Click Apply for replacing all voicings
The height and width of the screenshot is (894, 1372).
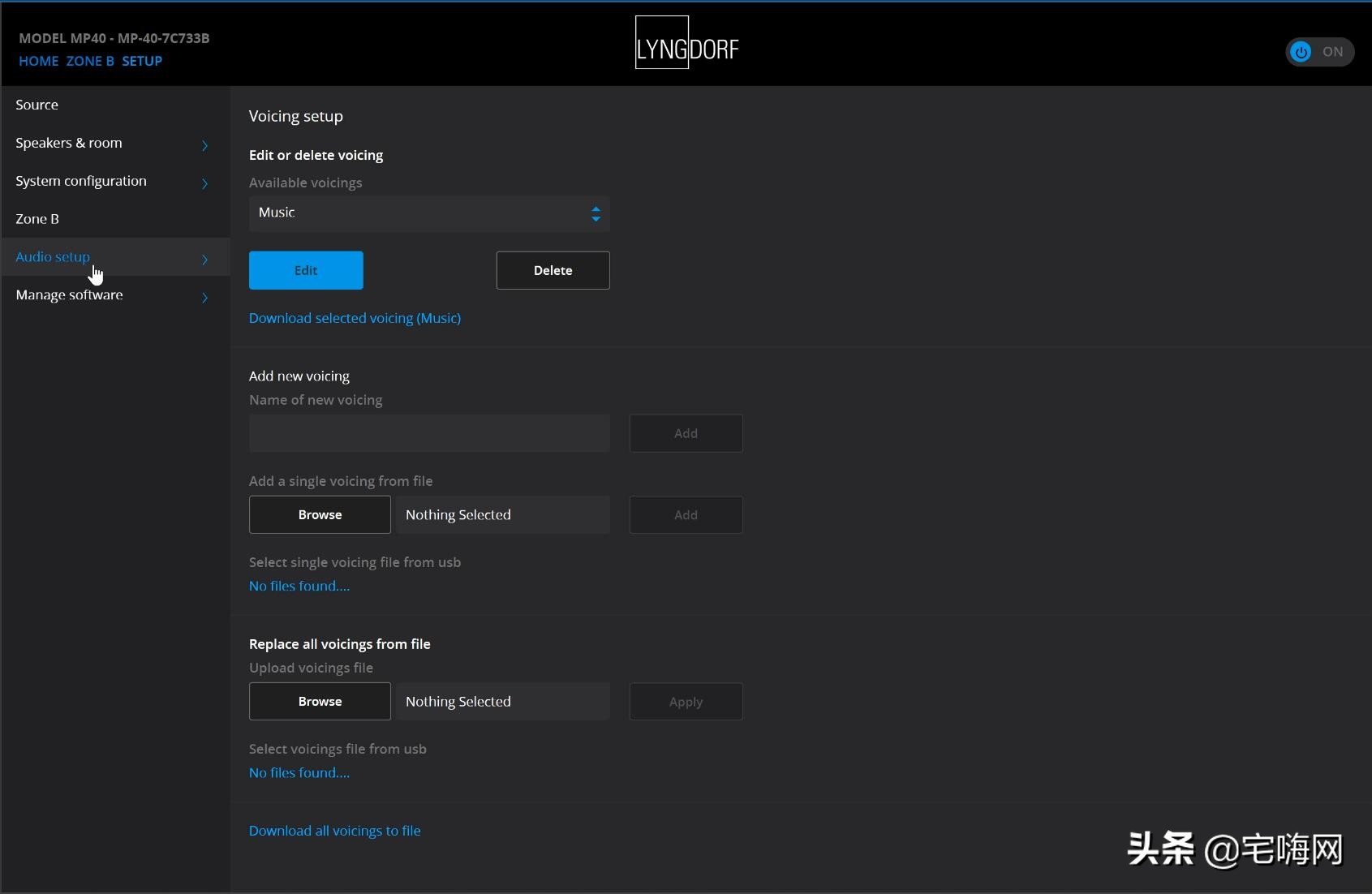[x=686, y=702]
